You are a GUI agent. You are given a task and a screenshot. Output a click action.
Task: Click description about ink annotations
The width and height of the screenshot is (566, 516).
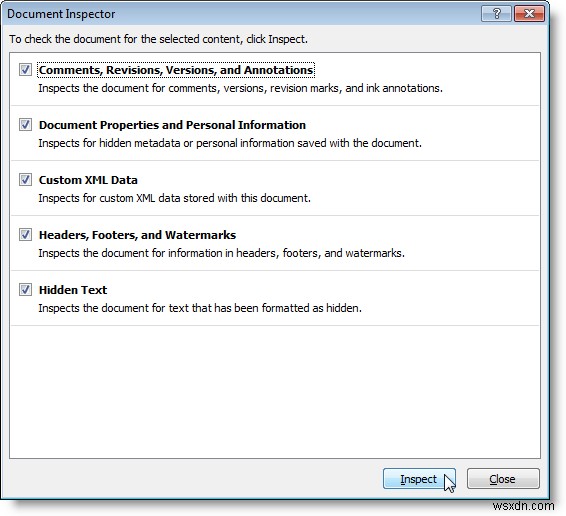240,88
